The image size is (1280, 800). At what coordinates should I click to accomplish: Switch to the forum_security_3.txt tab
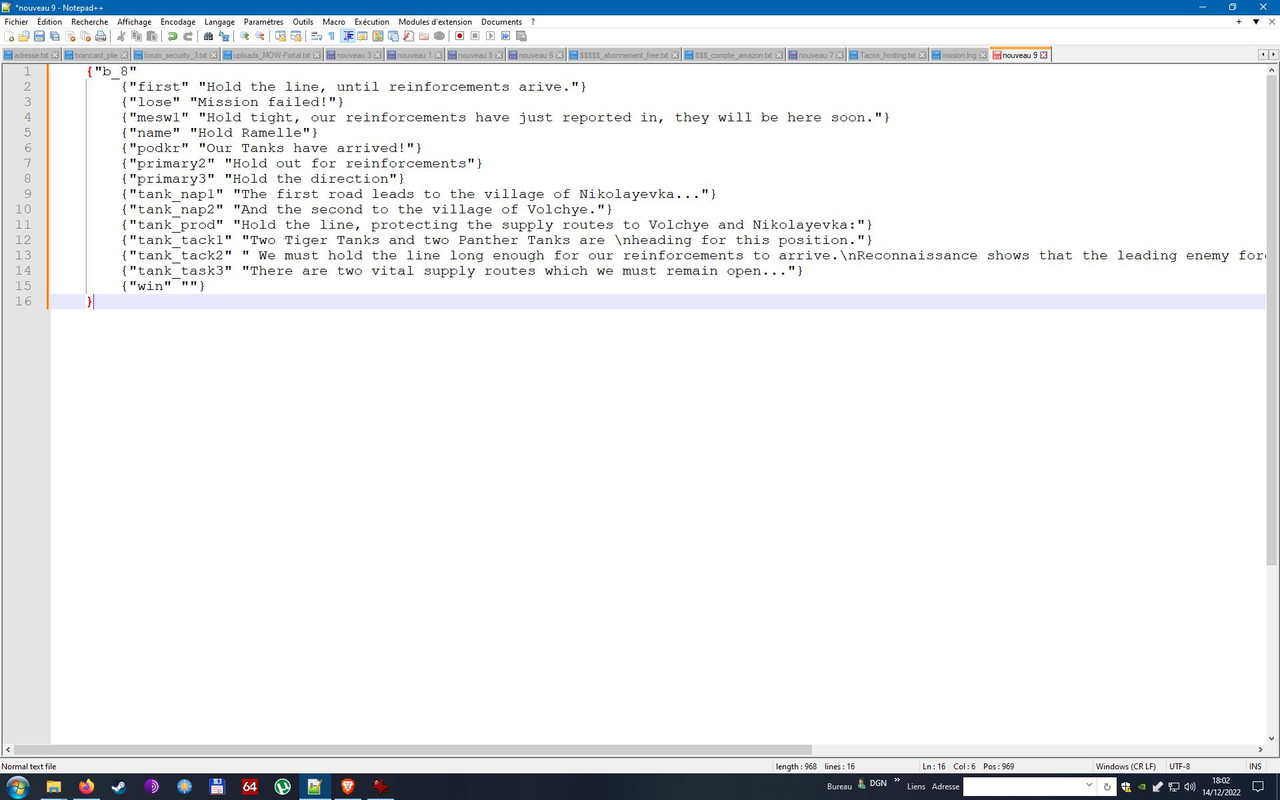[177, 55]
